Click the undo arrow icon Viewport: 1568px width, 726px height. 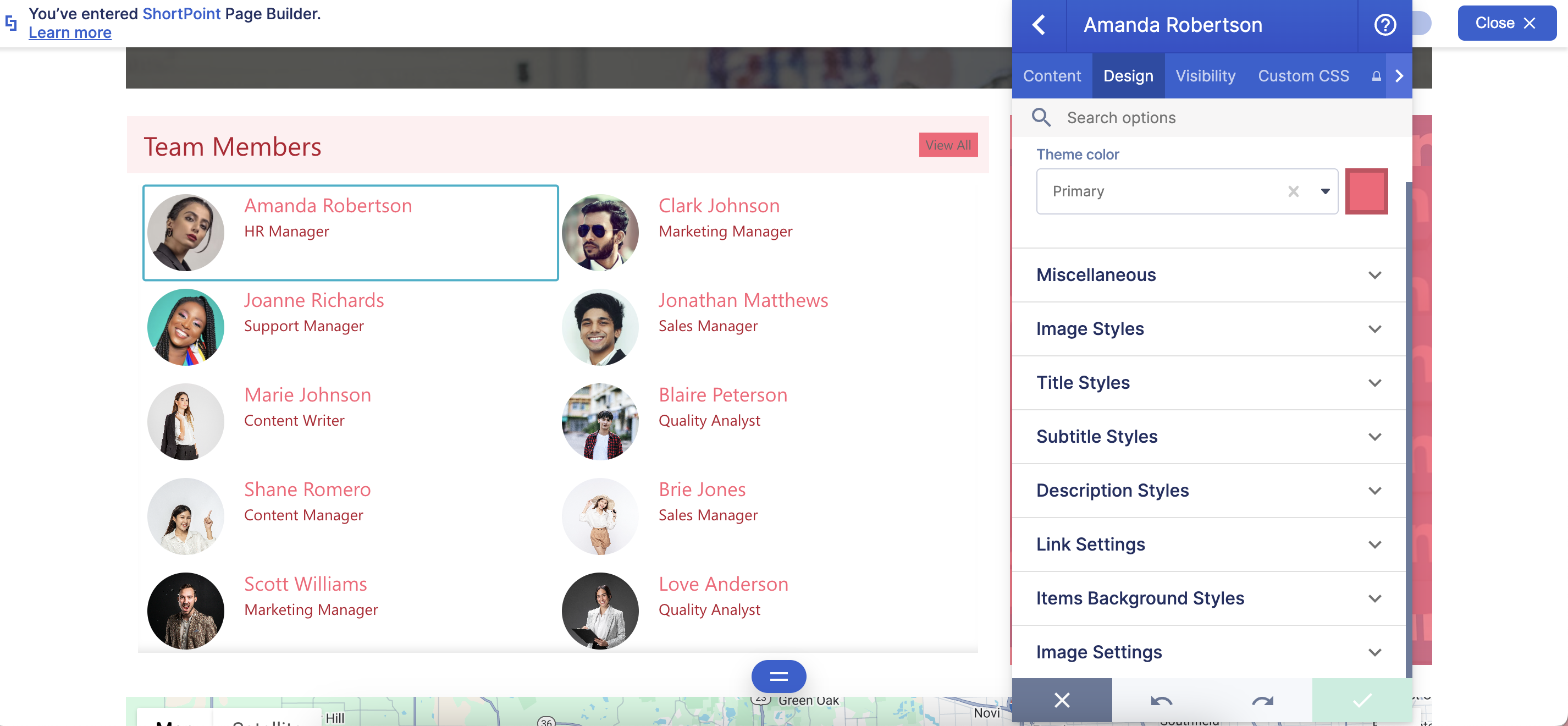[x=1161, y=700]
